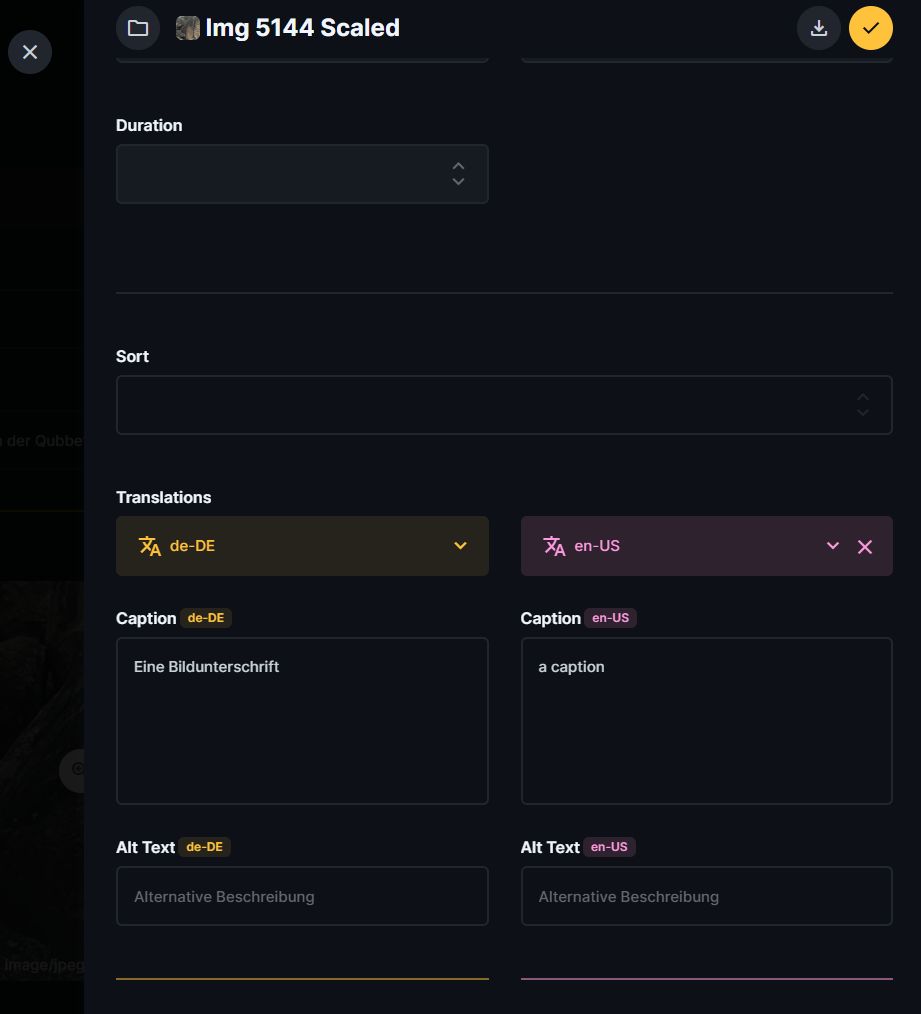Image resolution: width=921 pixels, height=1014 pixels.
Task: Download the Img 5144 Scaled file
Action: click(x=818, y=28)
